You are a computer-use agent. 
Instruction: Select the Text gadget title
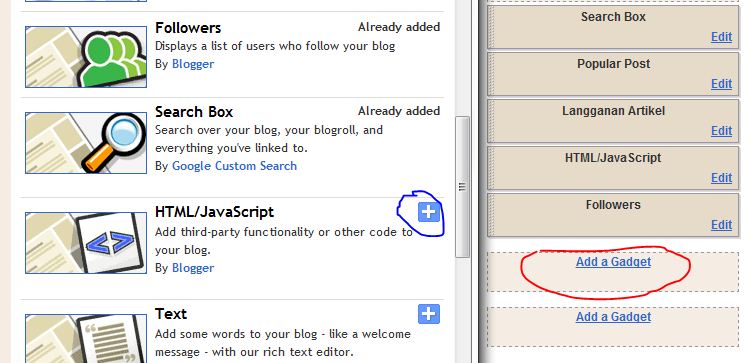coord(171,314)
